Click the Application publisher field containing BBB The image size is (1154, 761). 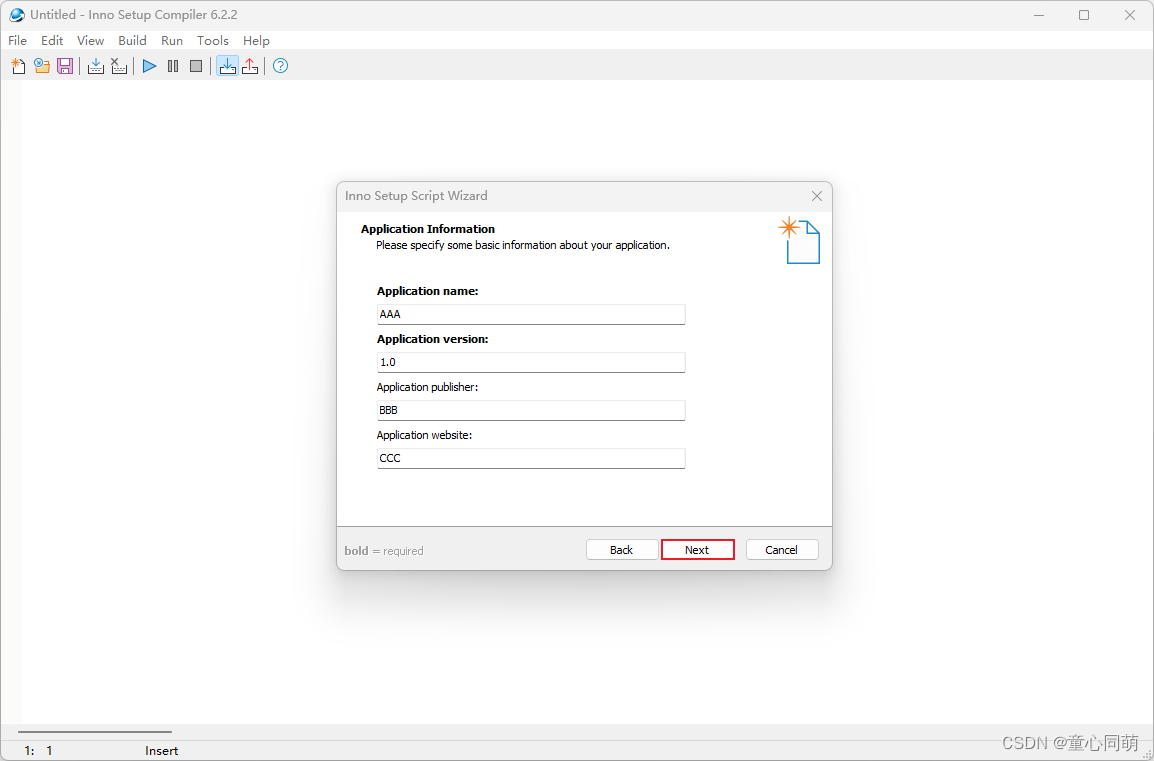pos(531,410)
